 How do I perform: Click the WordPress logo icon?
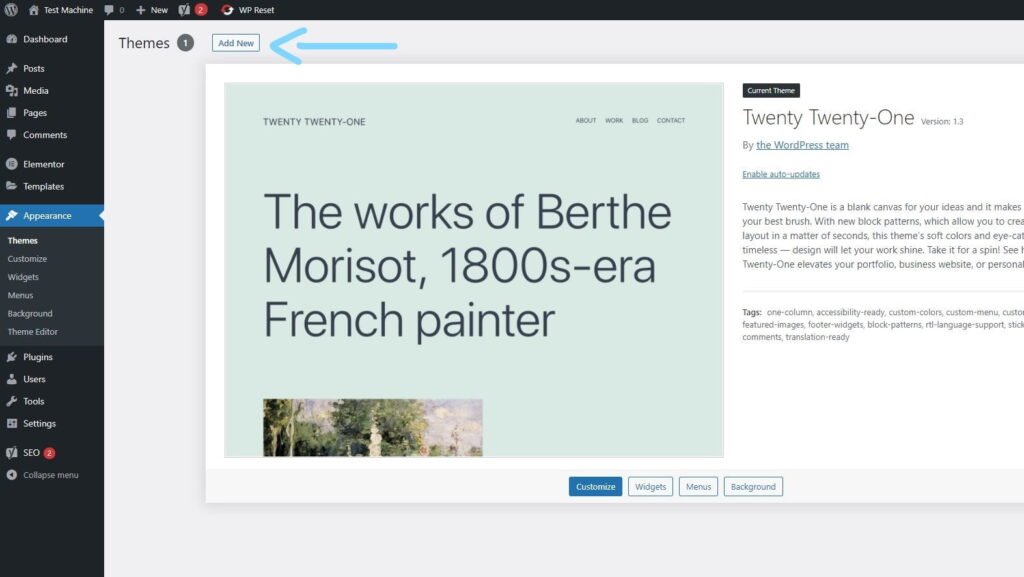(x=11, y=10)
